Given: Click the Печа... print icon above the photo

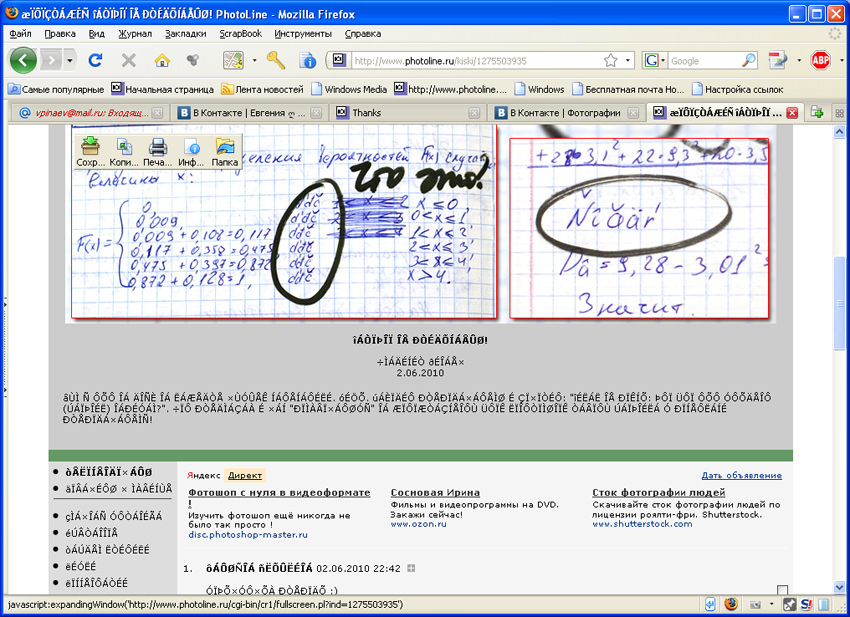Looking at the screenshot, I should click(158, 151).
